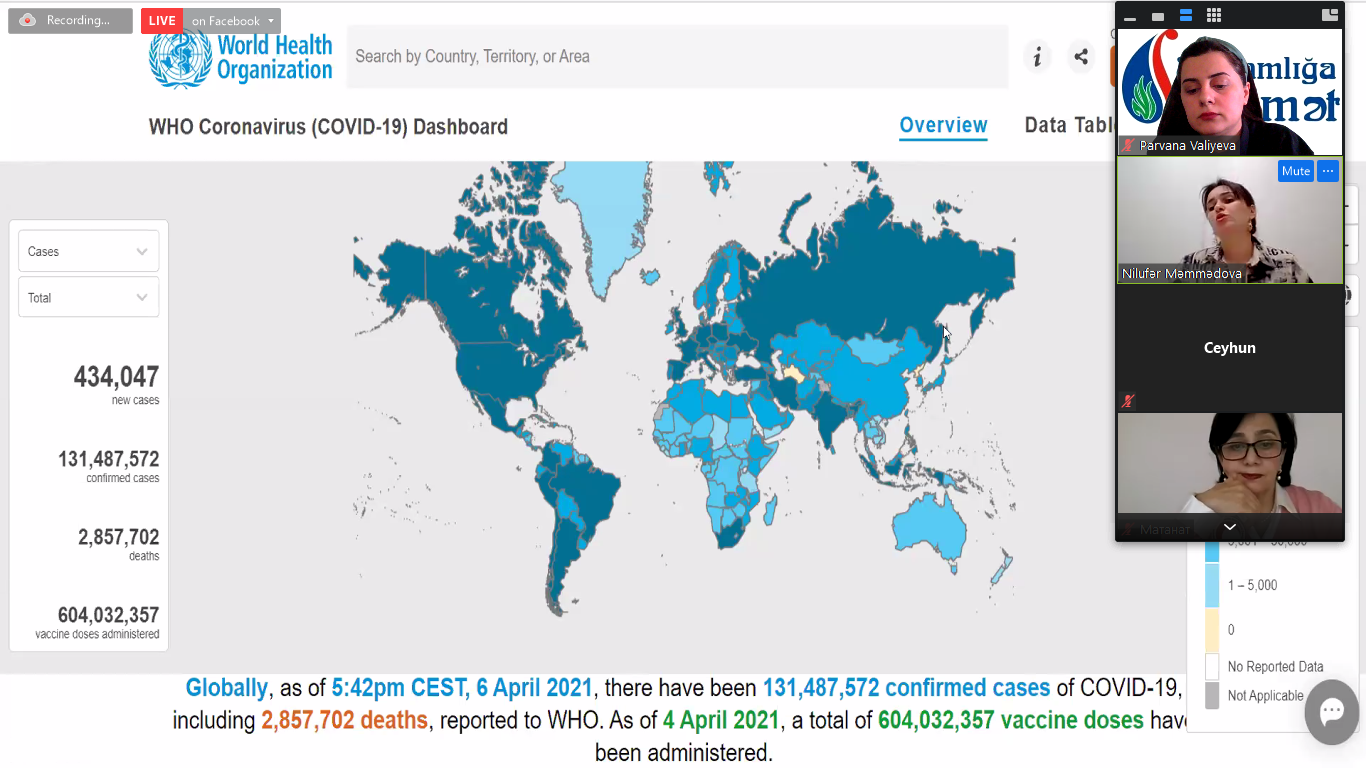This screenshot has height=768, width=1366.
Task: Open the Cases dropdown
Action: click(88, 252)
